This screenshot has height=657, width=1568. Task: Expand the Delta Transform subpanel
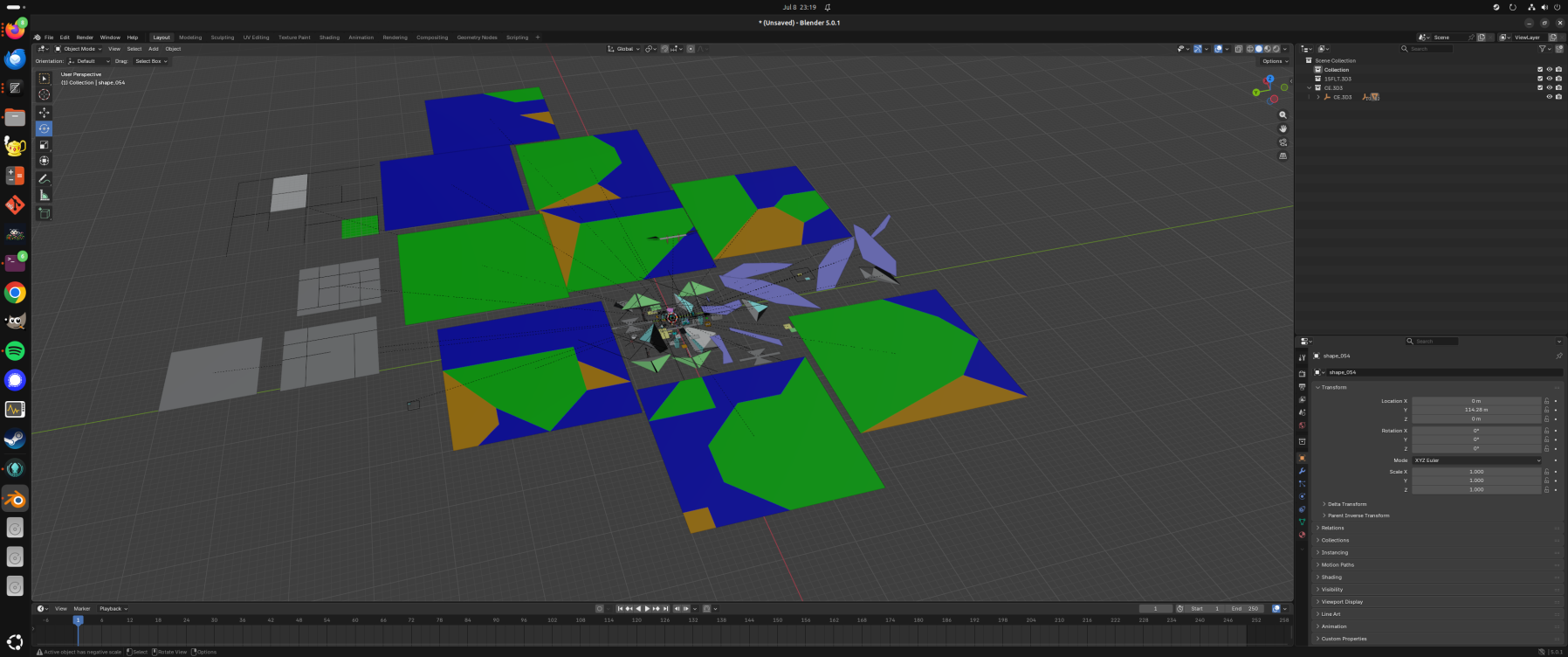(x=1347, y=504)
